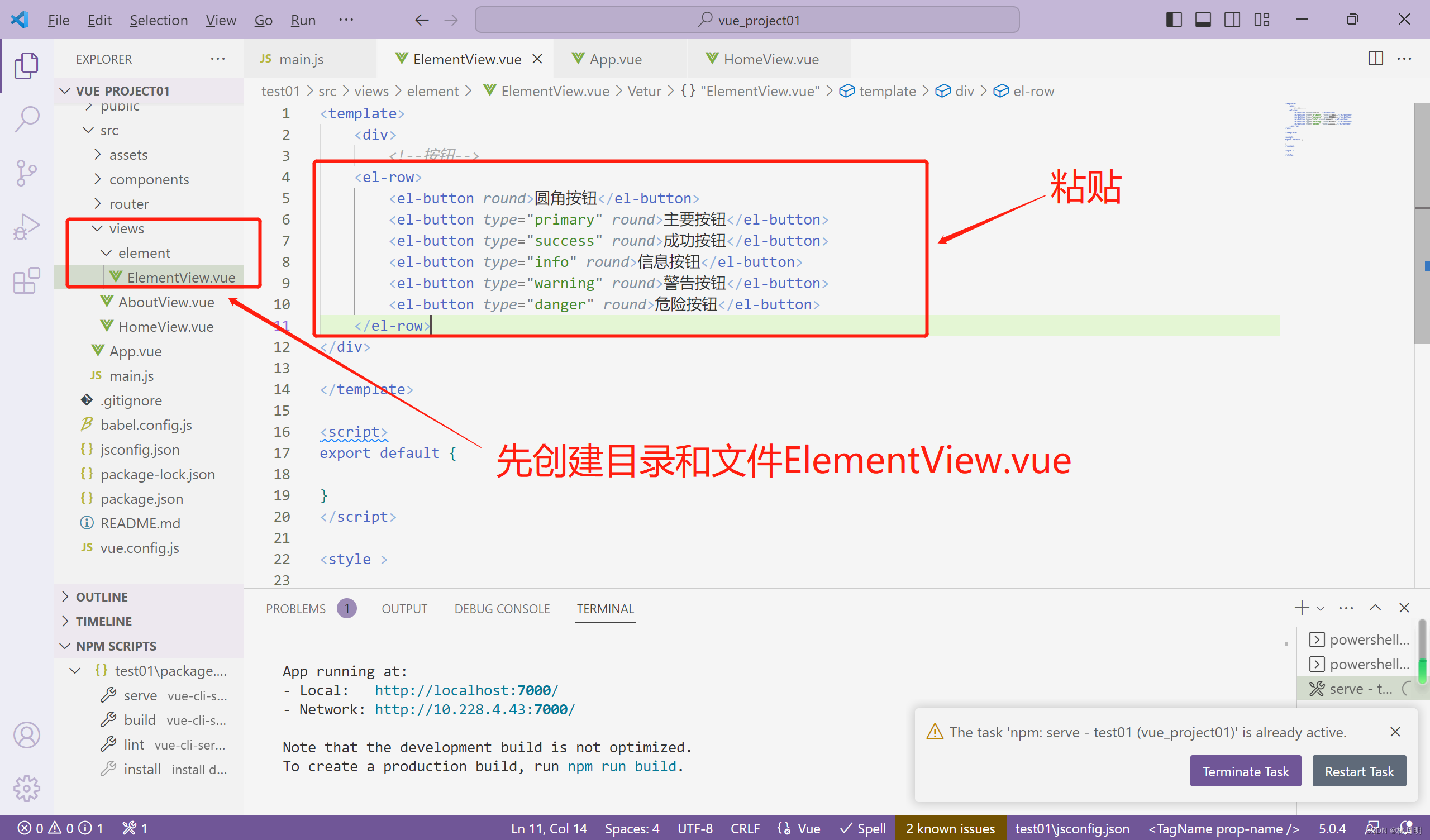The image size is (1430, 840).
Task: Go forward with the right arrow
Action: 451,21
